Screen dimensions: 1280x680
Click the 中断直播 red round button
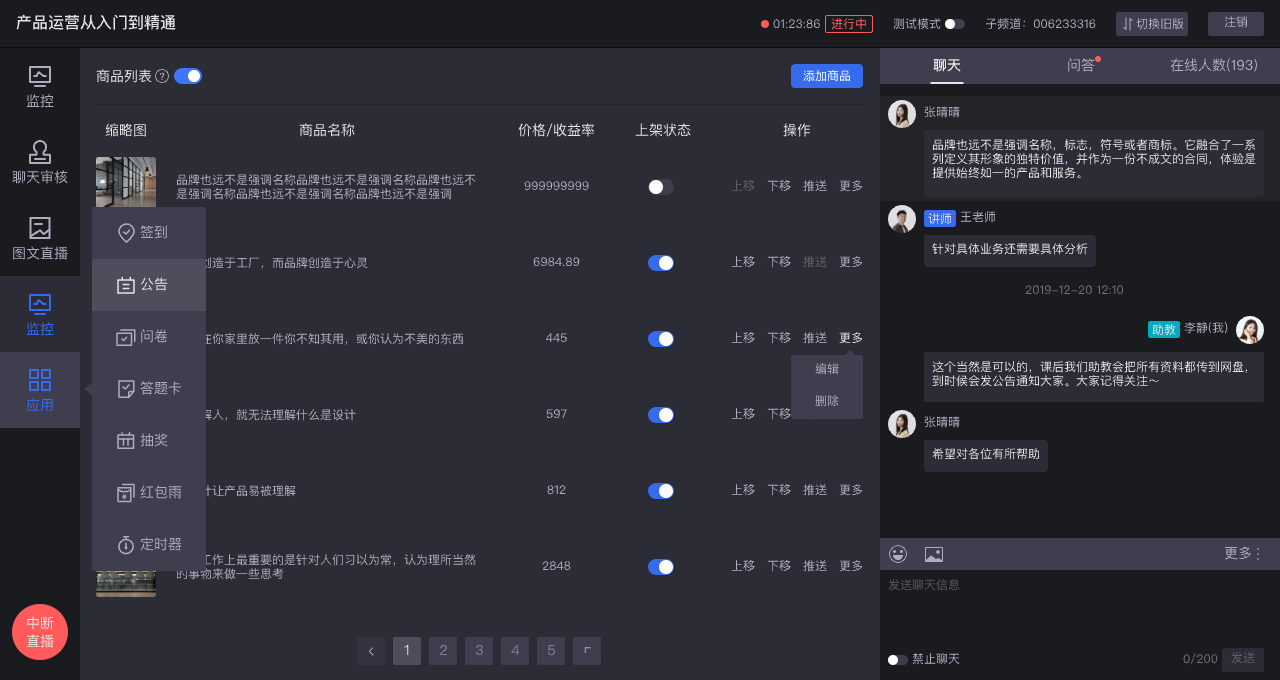pos(40,632)
